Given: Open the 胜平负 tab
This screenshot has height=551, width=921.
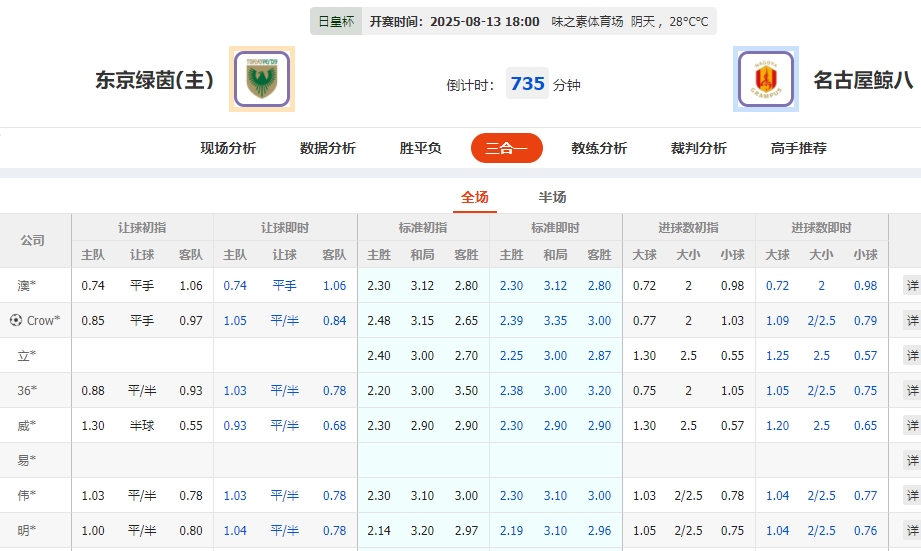Looking at the screenshot, I should (420, 148).
